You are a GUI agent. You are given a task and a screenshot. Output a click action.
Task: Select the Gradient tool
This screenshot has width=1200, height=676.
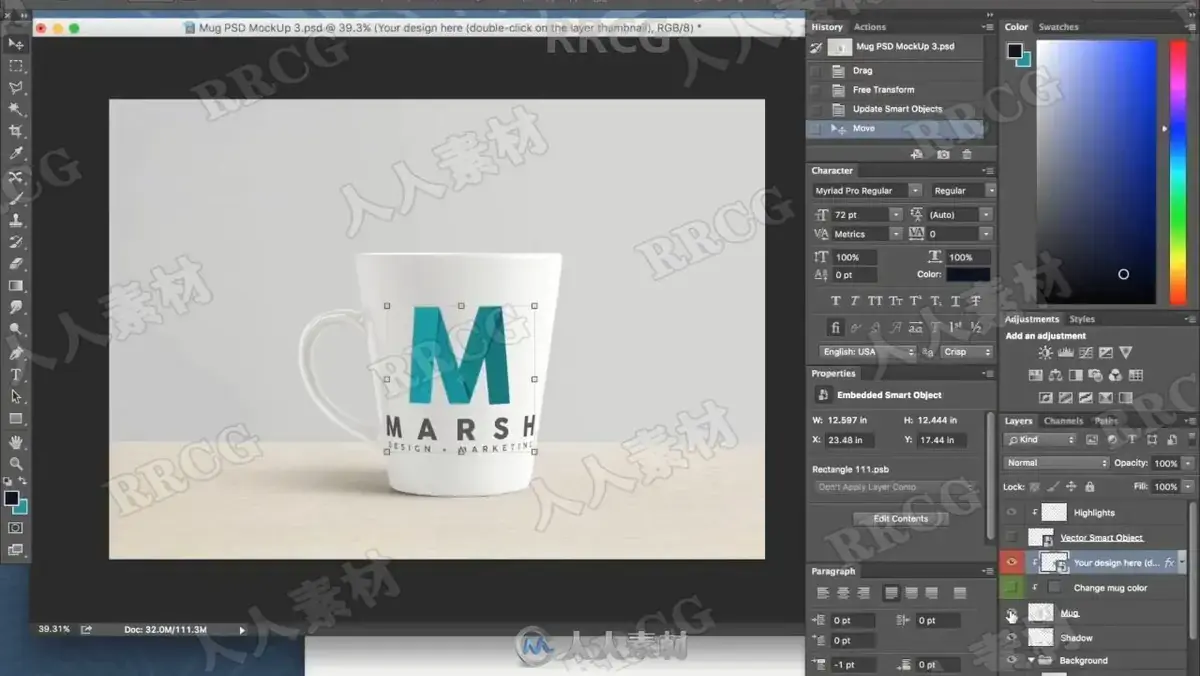pyautogui.click(x=16, y=286)
